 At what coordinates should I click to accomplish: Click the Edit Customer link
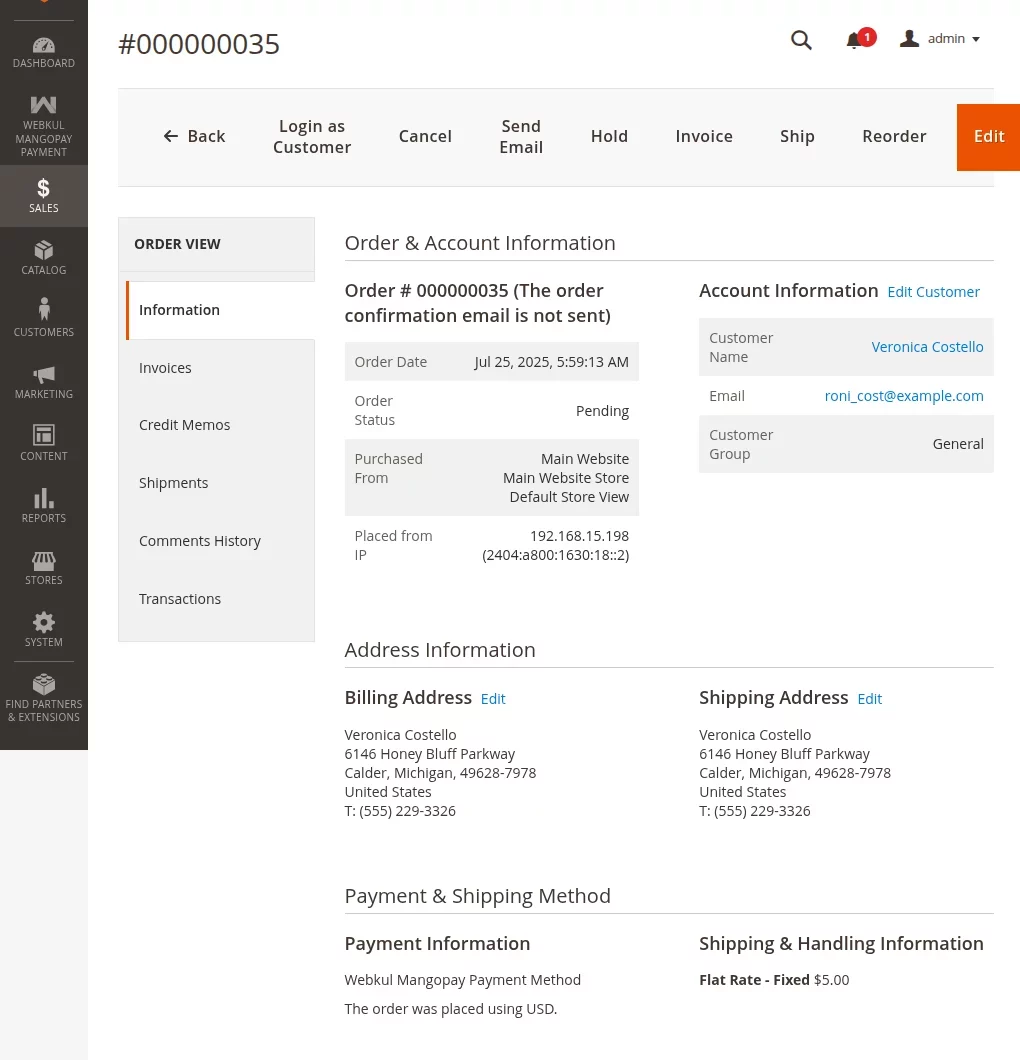pyautogui.click(x=933, y=291)
